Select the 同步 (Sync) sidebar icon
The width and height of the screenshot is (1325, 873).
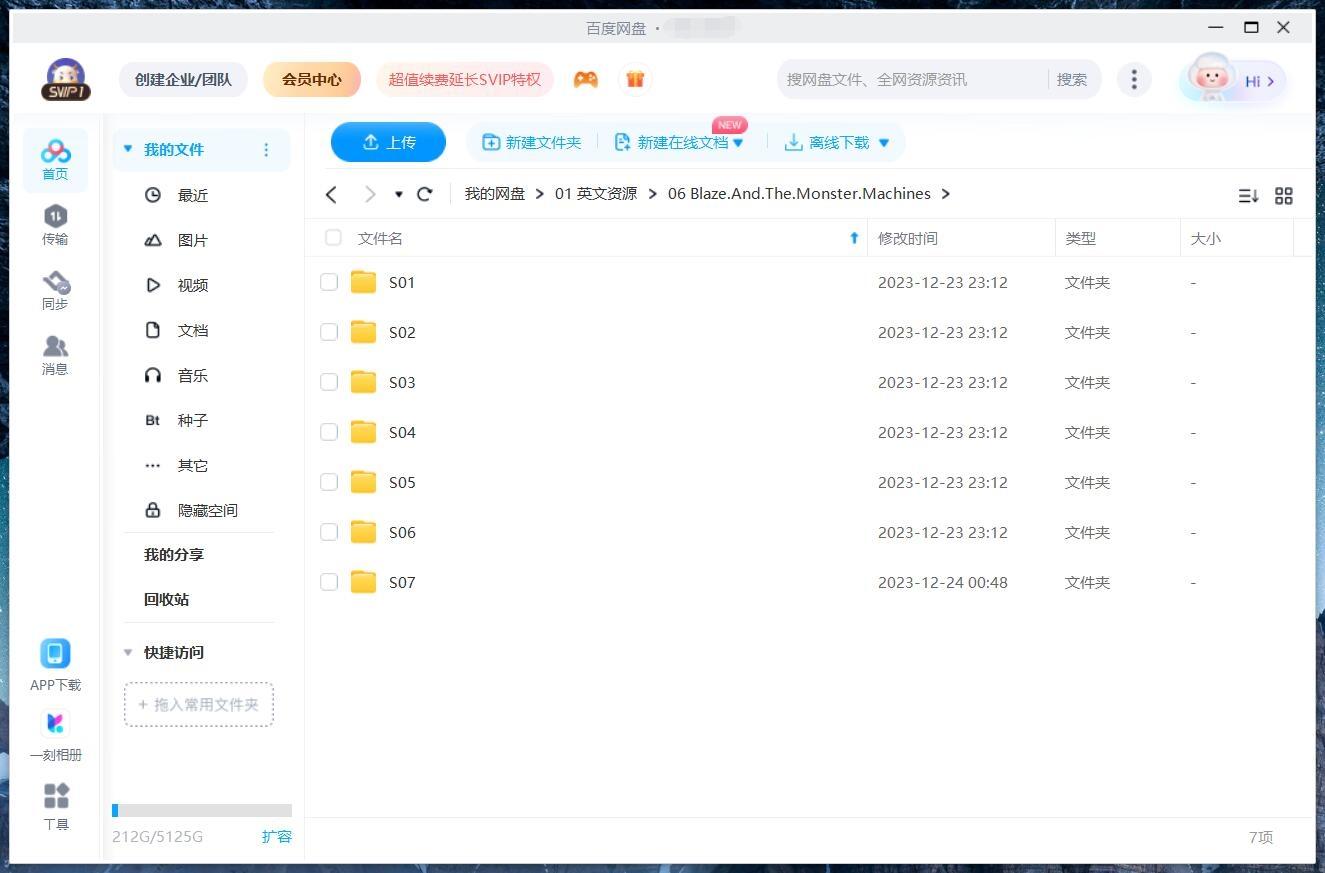[x=55, y=289]
